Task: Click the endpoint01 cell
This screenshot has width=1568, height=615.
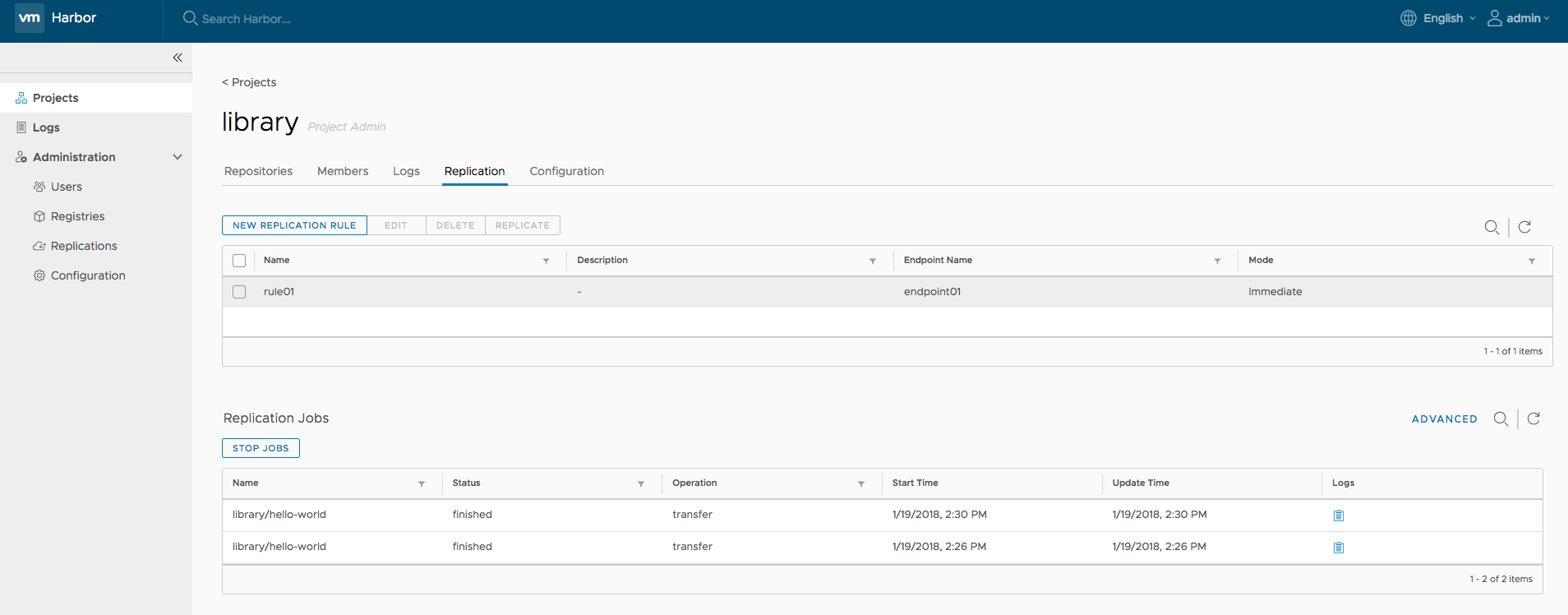Action: point(932,292)
